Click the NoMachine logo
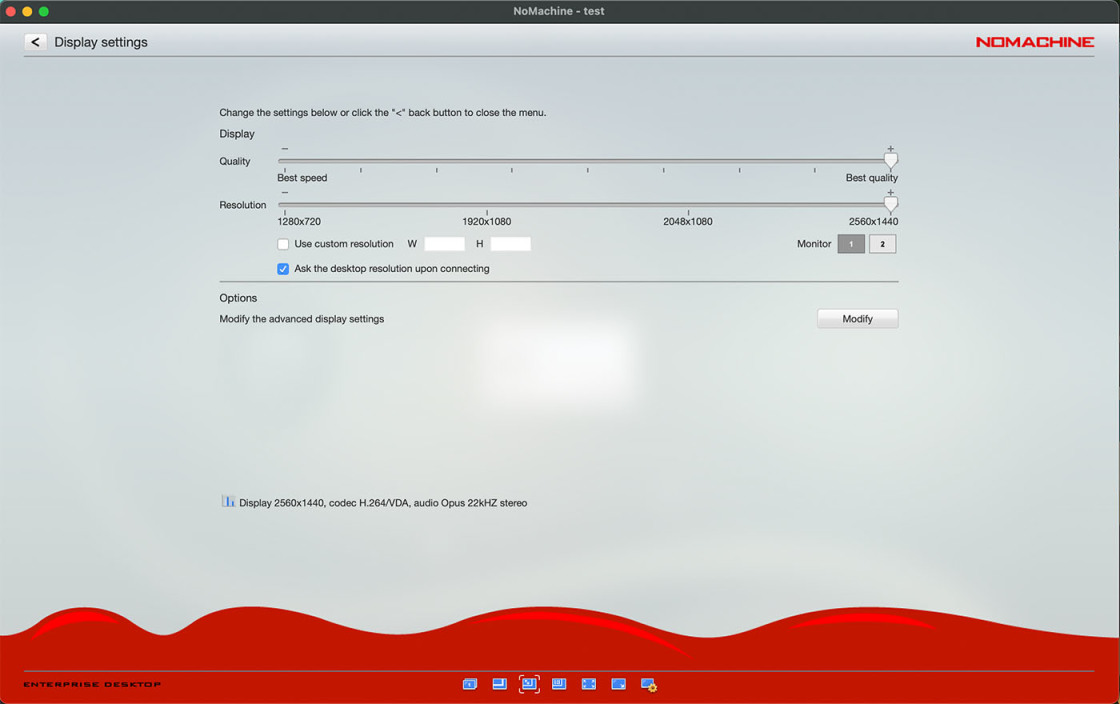Screen dimensions: 1120x704 click(x=1034, y=42)
